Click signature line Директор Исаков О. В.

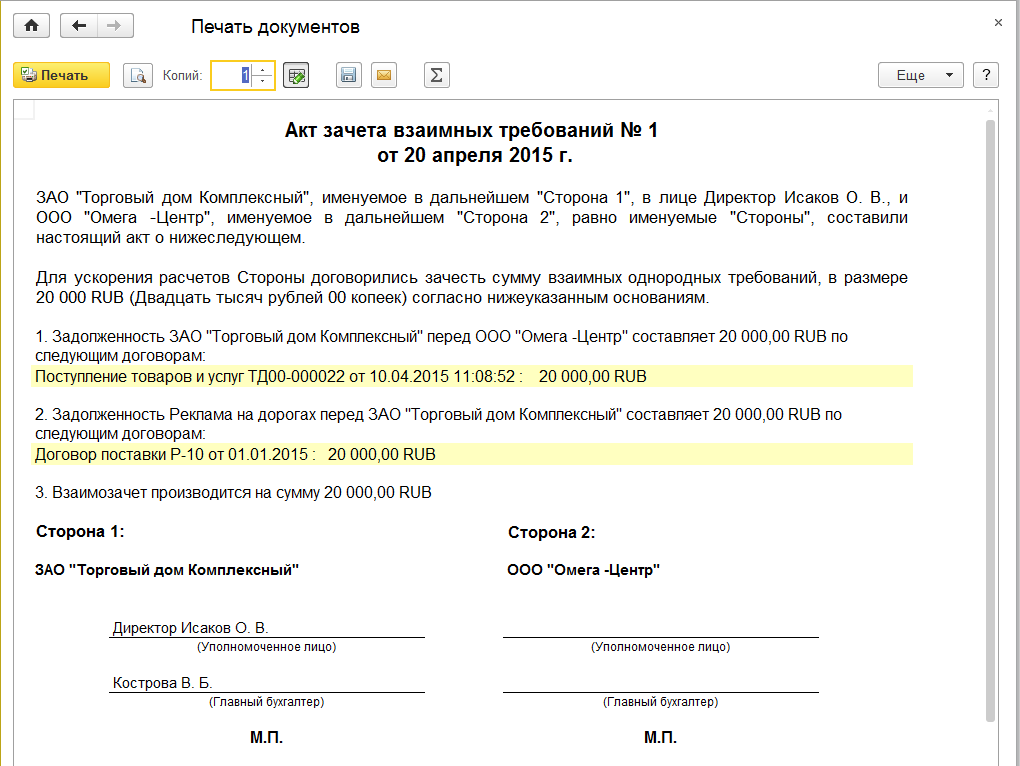pyautogui.click(x=191, y=628)
